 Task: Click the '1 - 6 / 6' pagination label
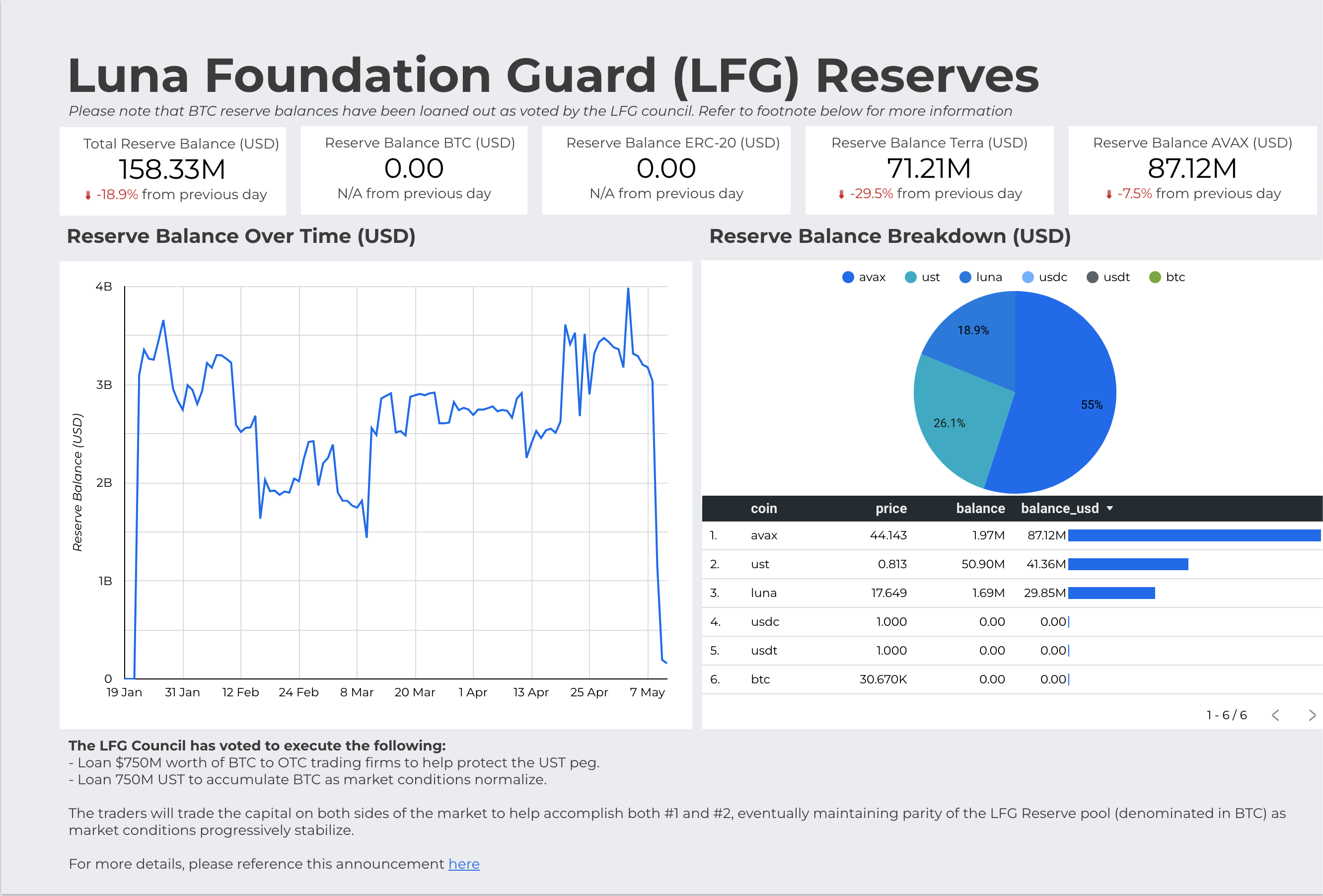point(1226,715)
